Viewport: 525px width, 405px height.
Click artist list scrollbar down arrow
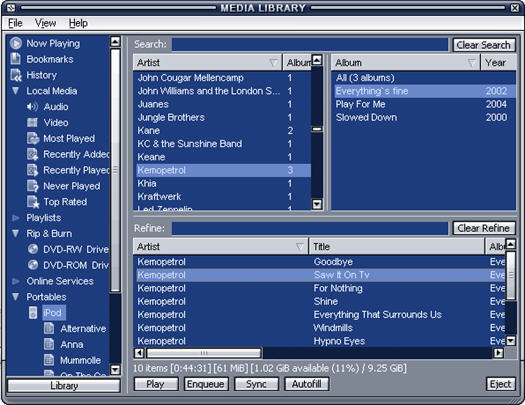317,204
